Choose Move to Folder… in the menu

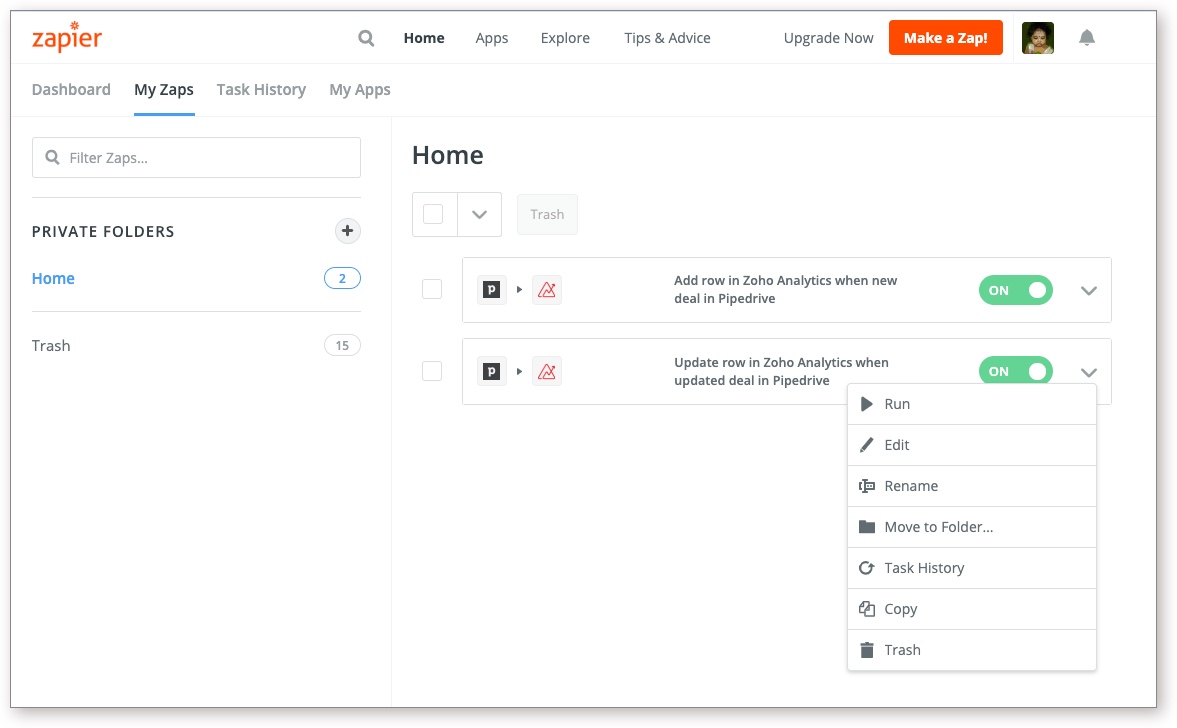938,527
